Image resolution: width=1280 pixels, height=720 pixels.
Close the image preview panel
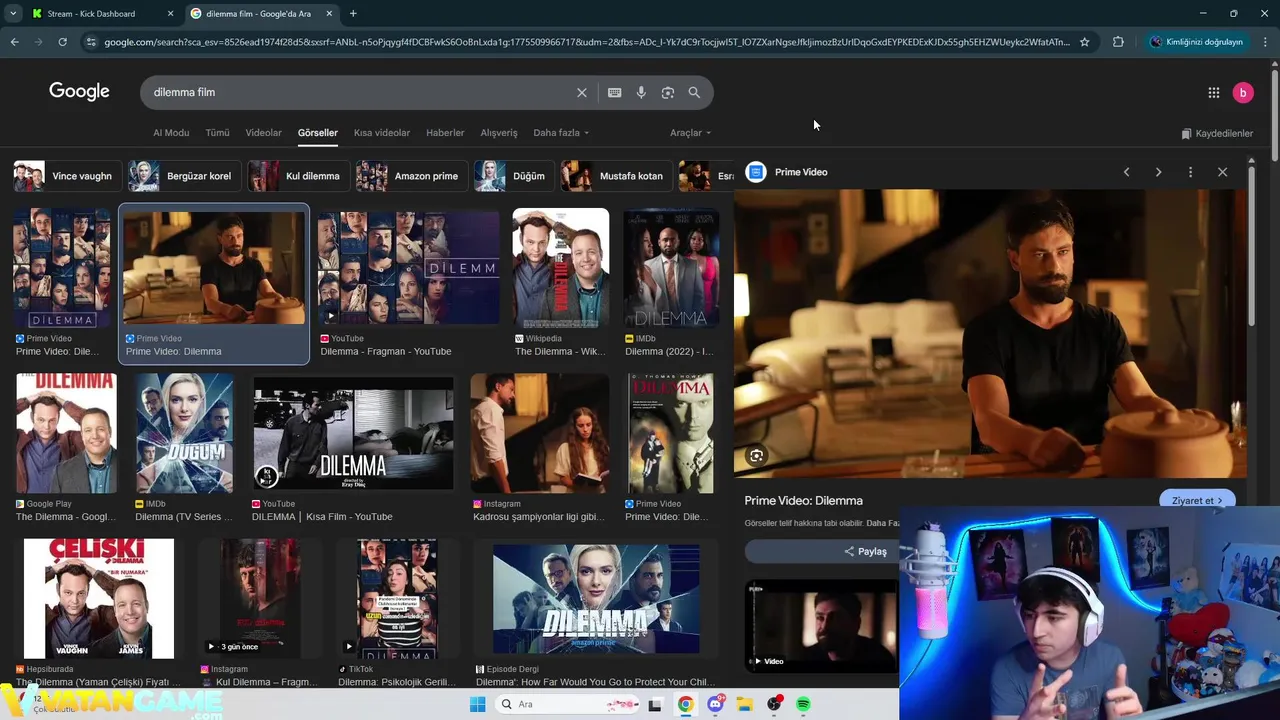(x=1222, y=172)
